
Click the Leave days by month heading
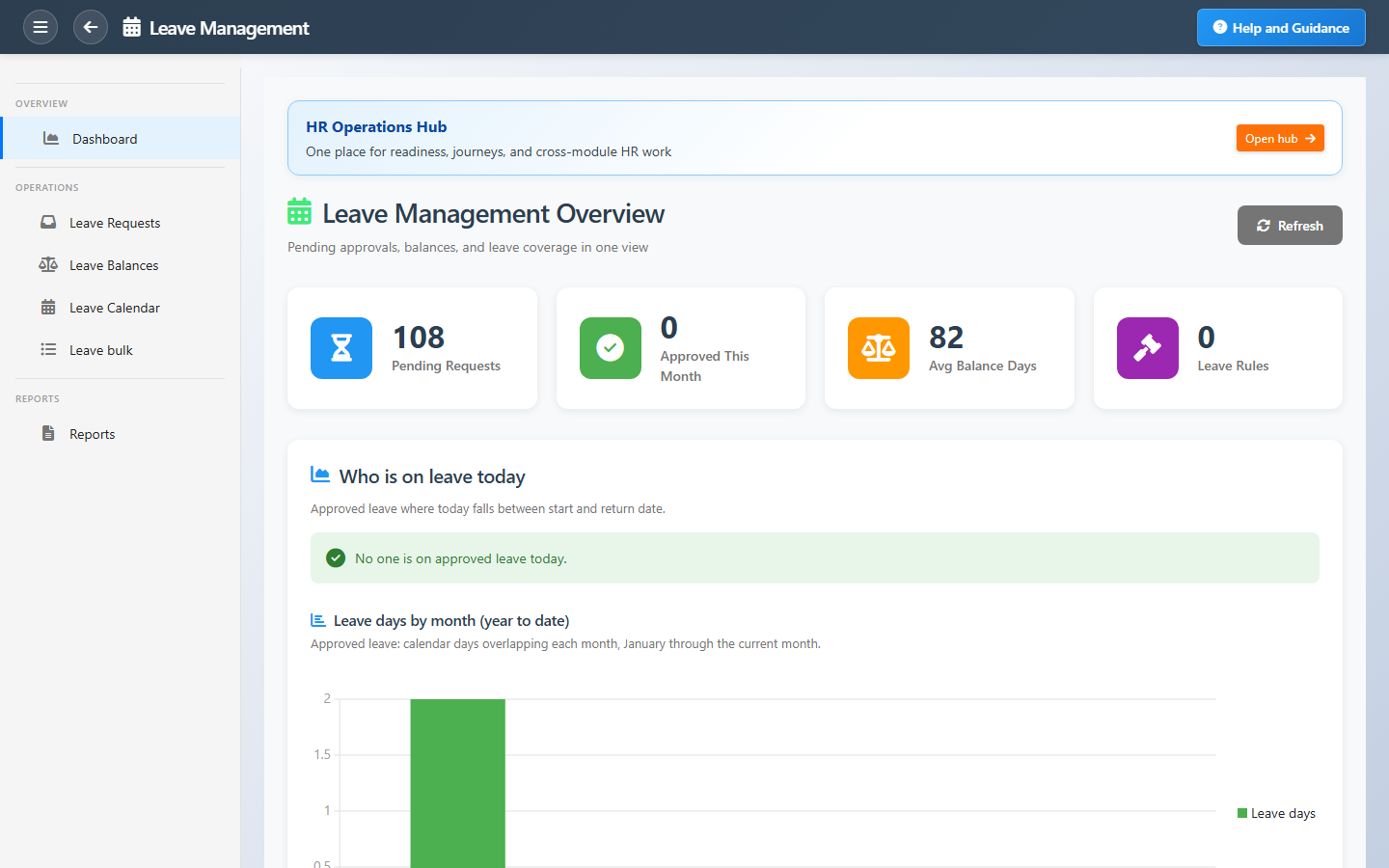[x=451, y=620]
